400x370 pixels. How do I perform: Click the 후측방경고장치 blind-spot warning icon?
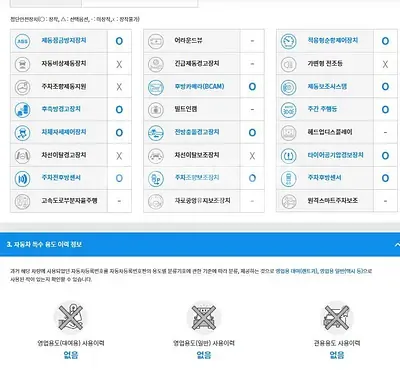pos(22,110)
